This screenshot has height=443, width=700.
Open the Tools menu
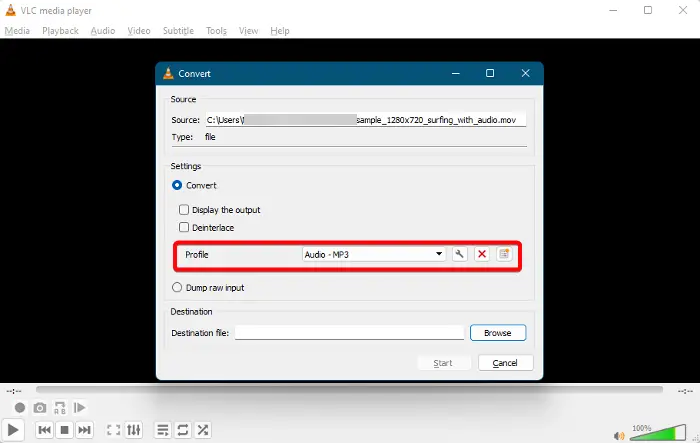point(216,31)
